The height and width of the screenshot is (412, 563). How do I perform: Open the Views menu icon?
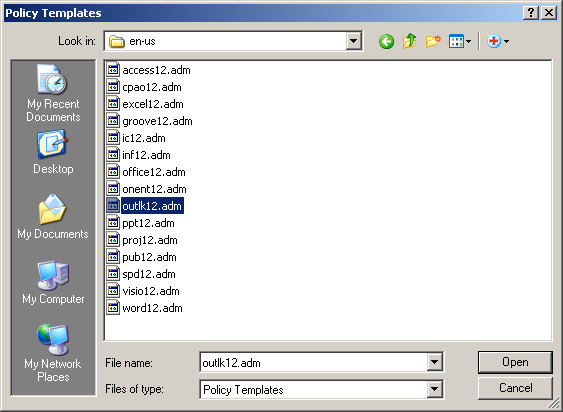460,41
